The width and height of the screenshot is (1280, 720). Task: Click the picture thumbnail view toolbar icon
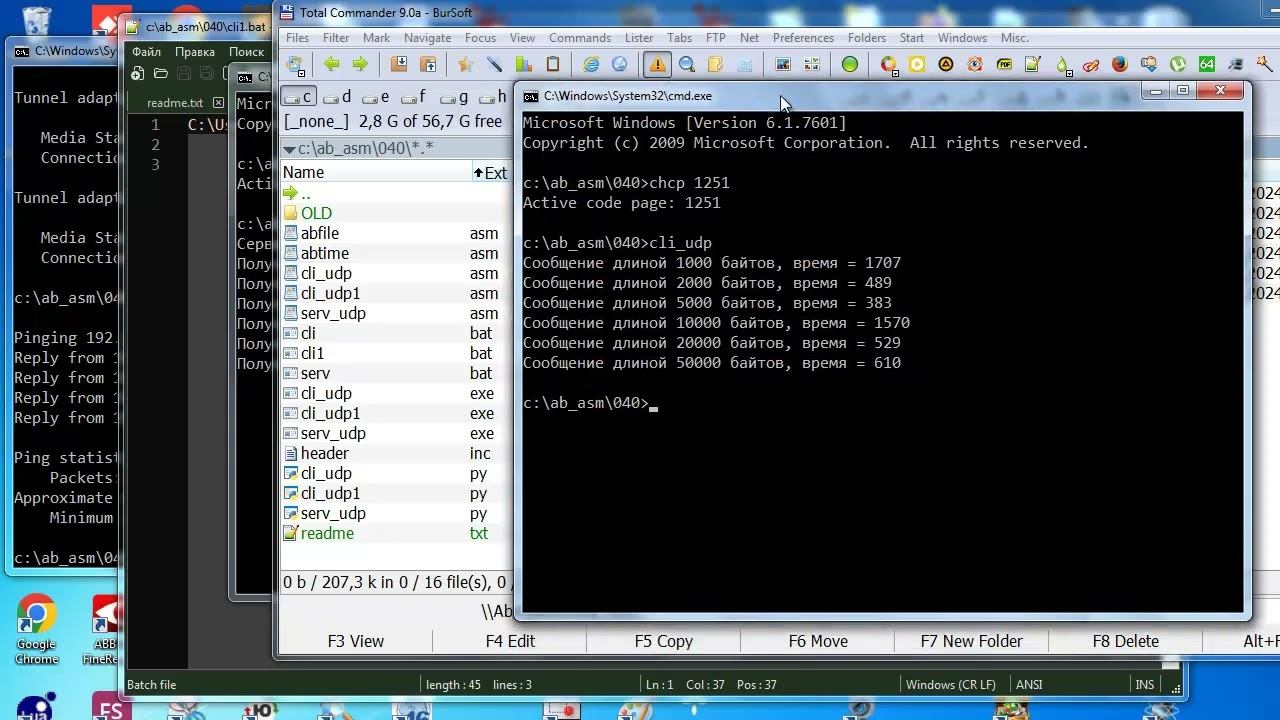[x=783, y=64]
